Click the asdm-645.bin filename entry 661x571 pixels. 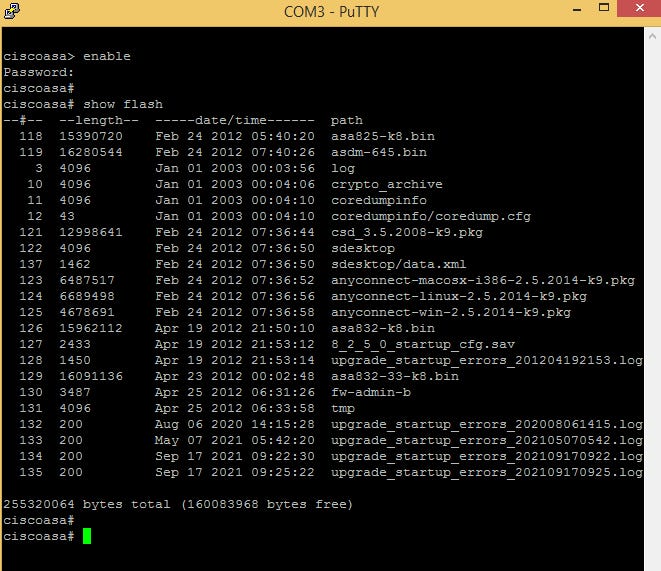point(379,152)
